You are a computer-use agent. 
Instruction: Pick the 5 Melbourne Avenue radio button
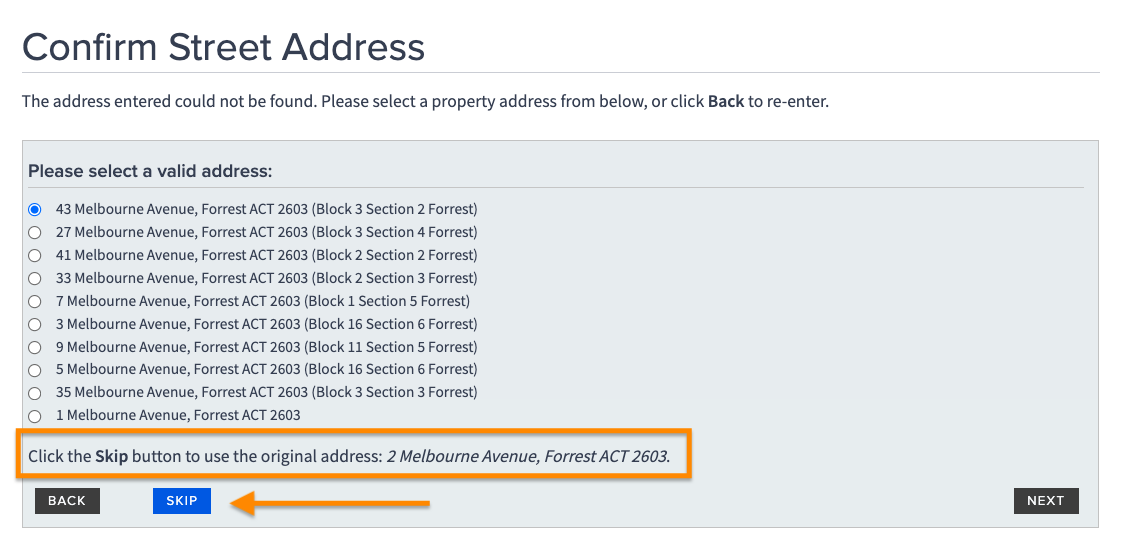[35, 370]
